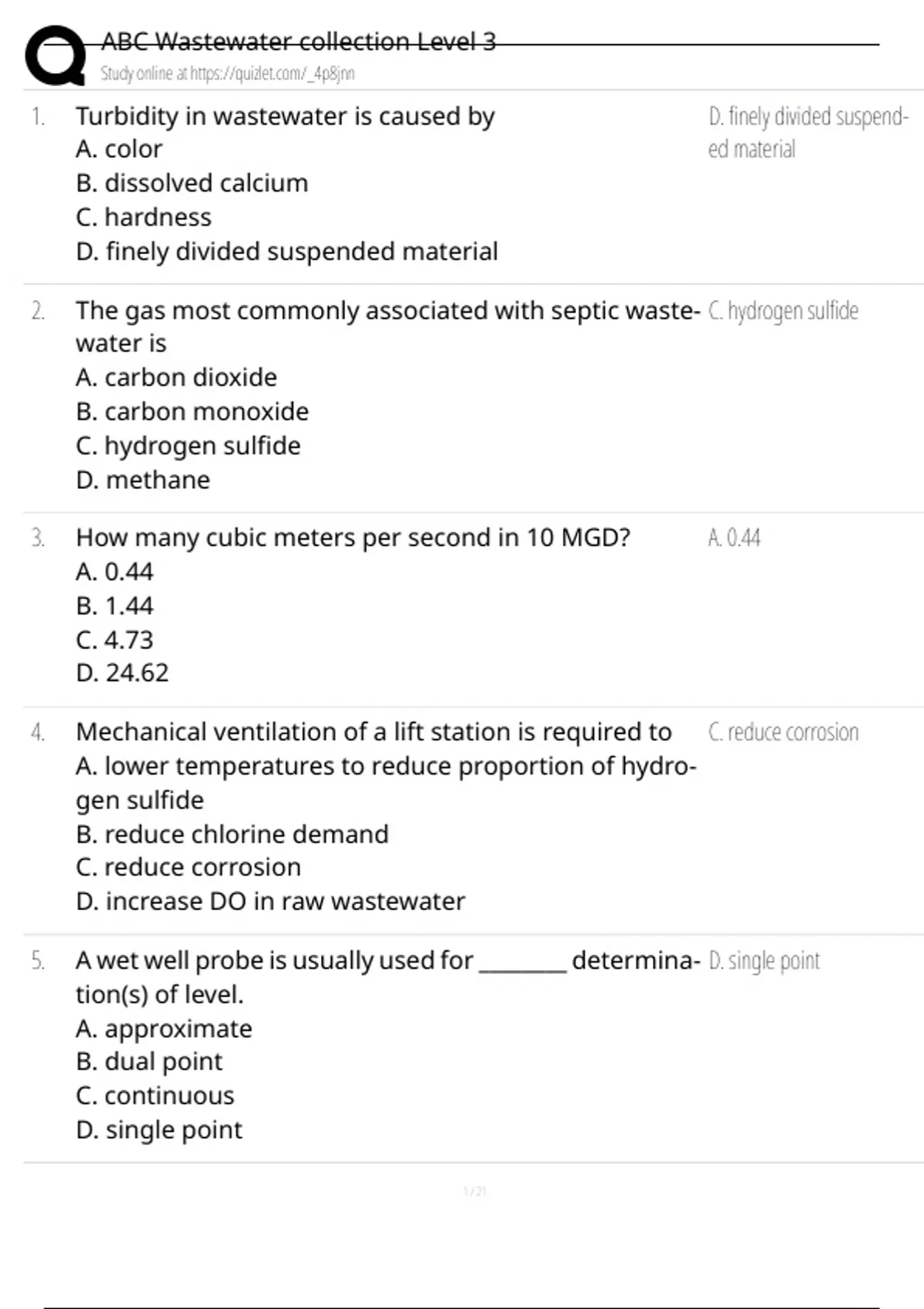924x1309 pixels.
Task: Click question about 10 MGD conversion
Action: point(353,537)
